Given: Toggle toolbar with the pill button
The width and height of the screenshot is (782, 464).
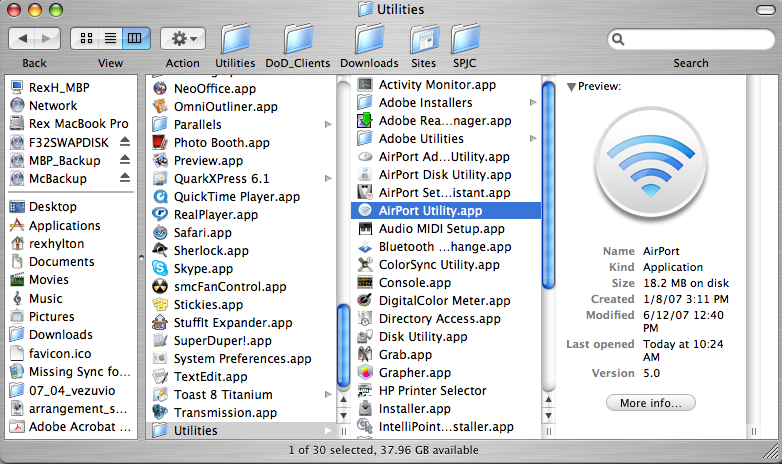Looking at the screenshot, I should [x=766, y=10].
